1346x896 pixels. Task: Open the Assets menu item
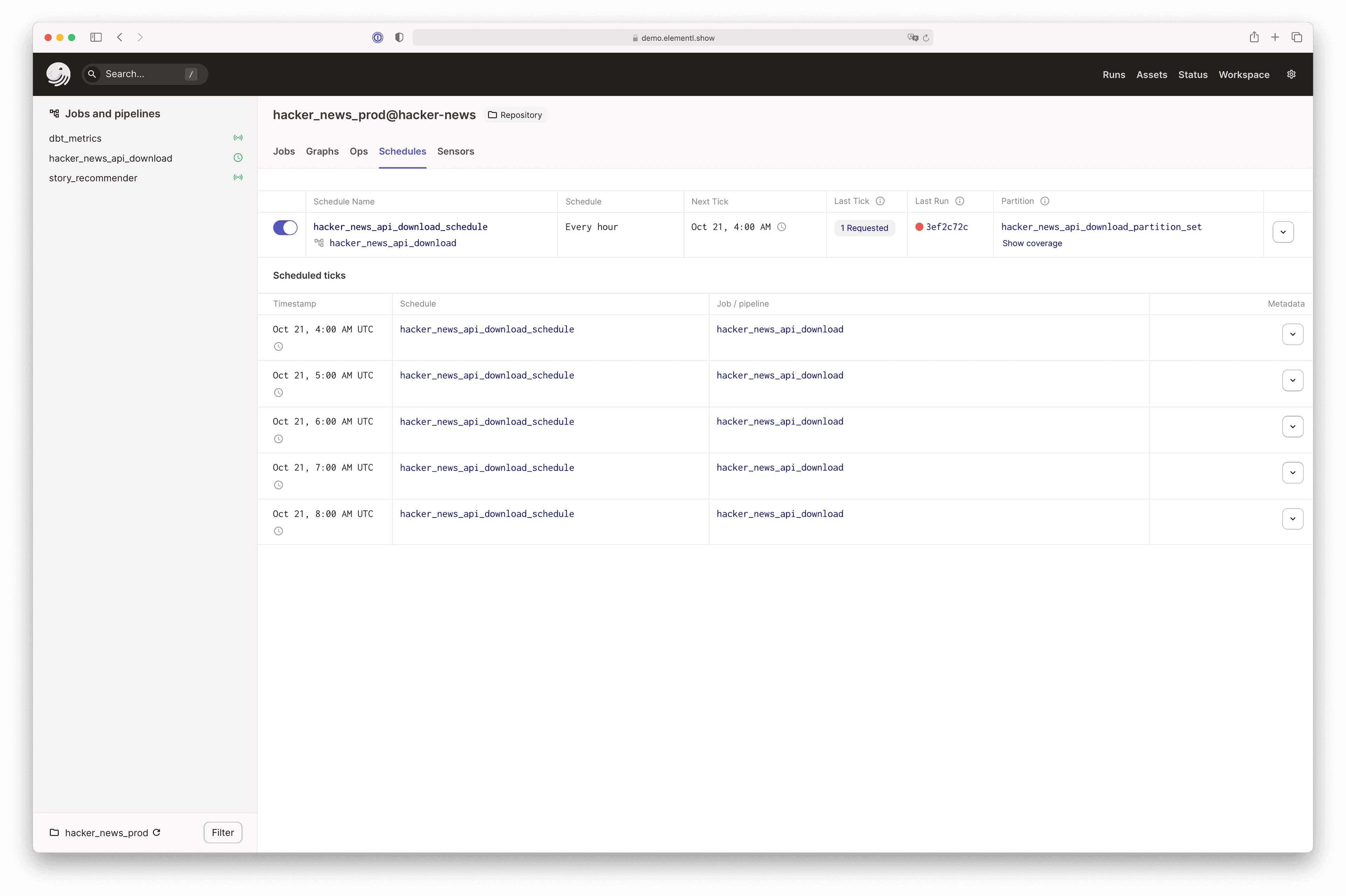(1151, 75)
